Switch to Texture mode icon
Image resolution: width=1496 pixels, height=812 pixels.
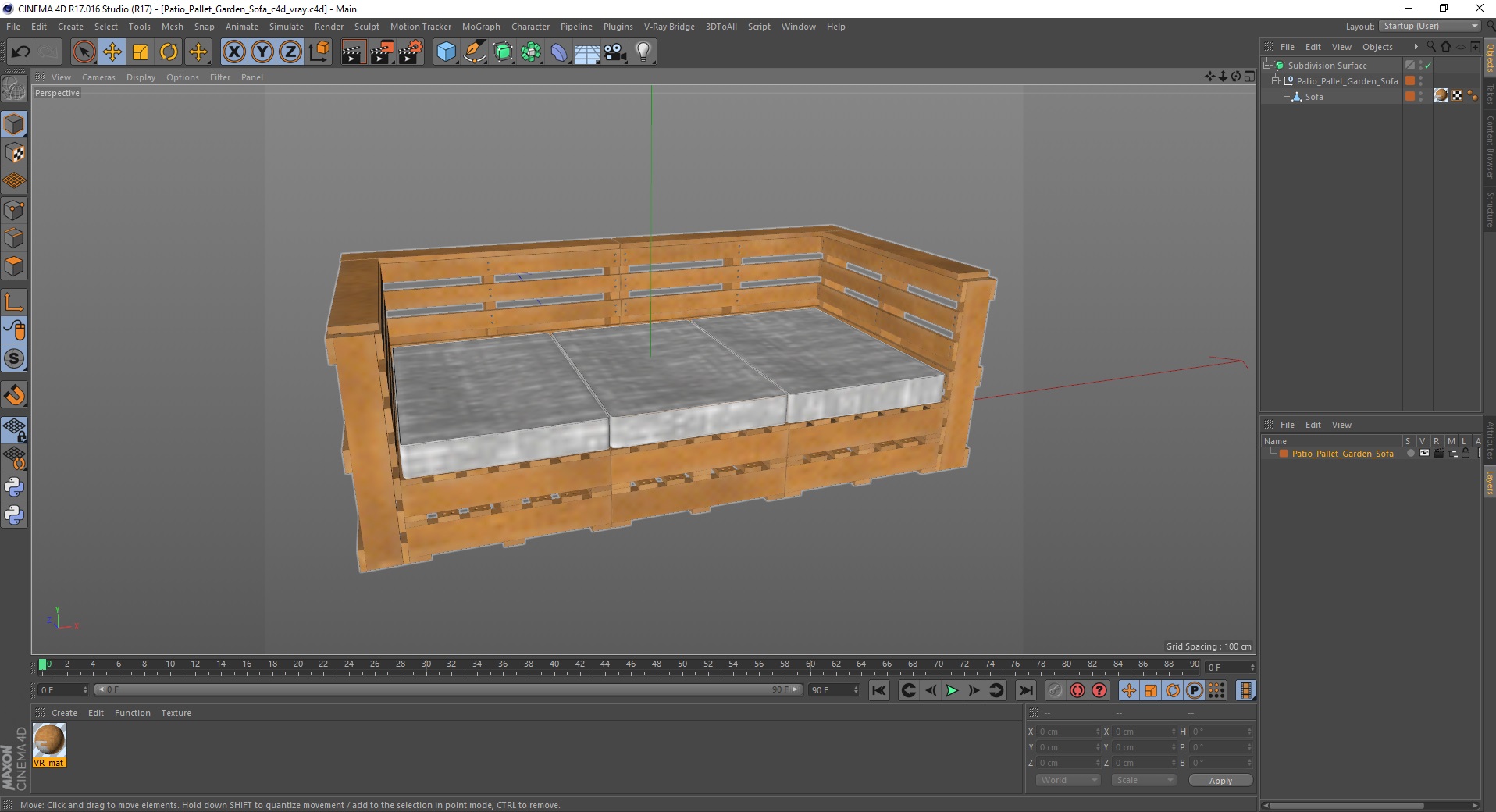(14, 153)
